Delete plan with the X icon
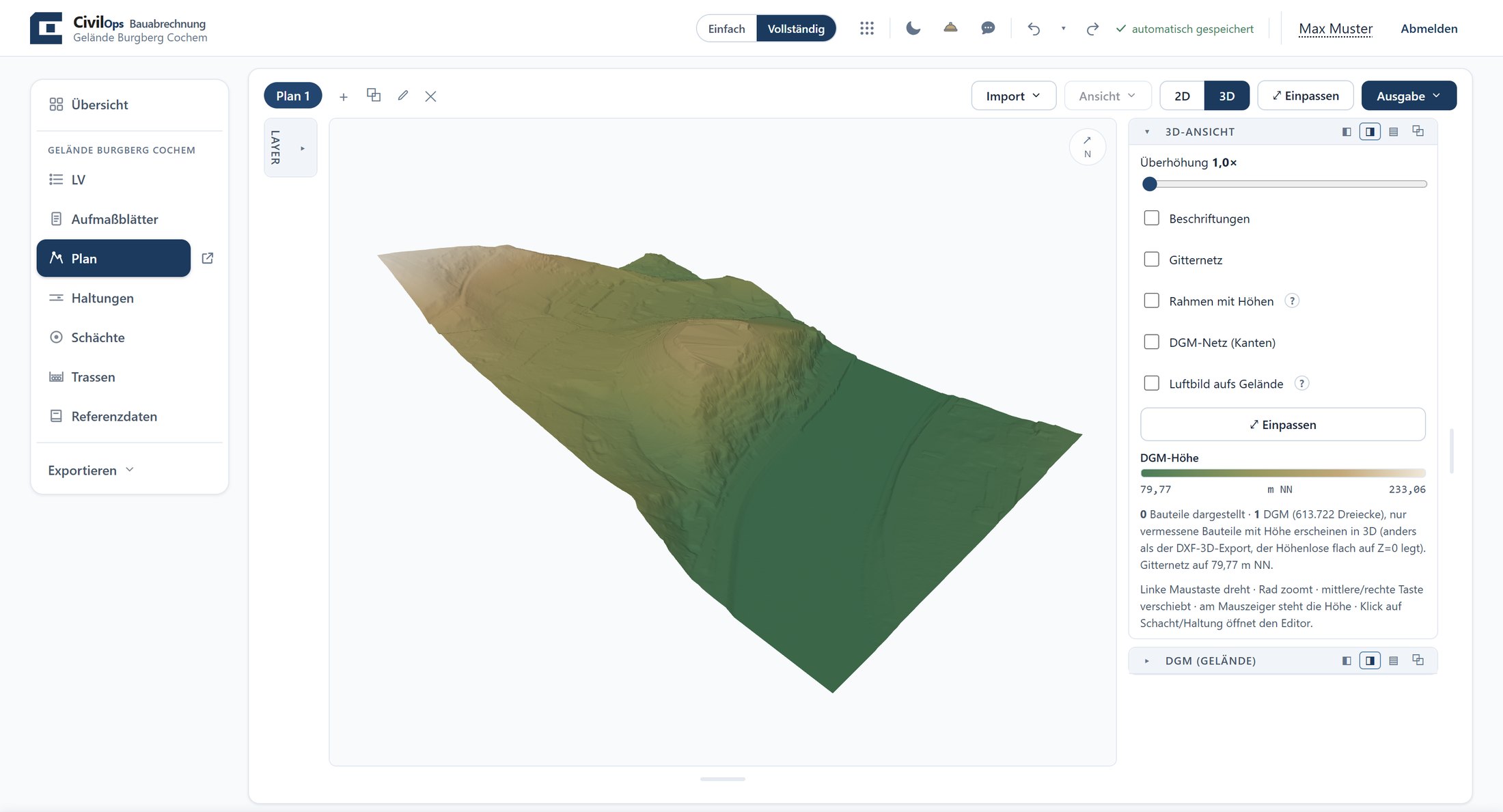Viewport: 1503px width, 812px height. click(430, 96)
